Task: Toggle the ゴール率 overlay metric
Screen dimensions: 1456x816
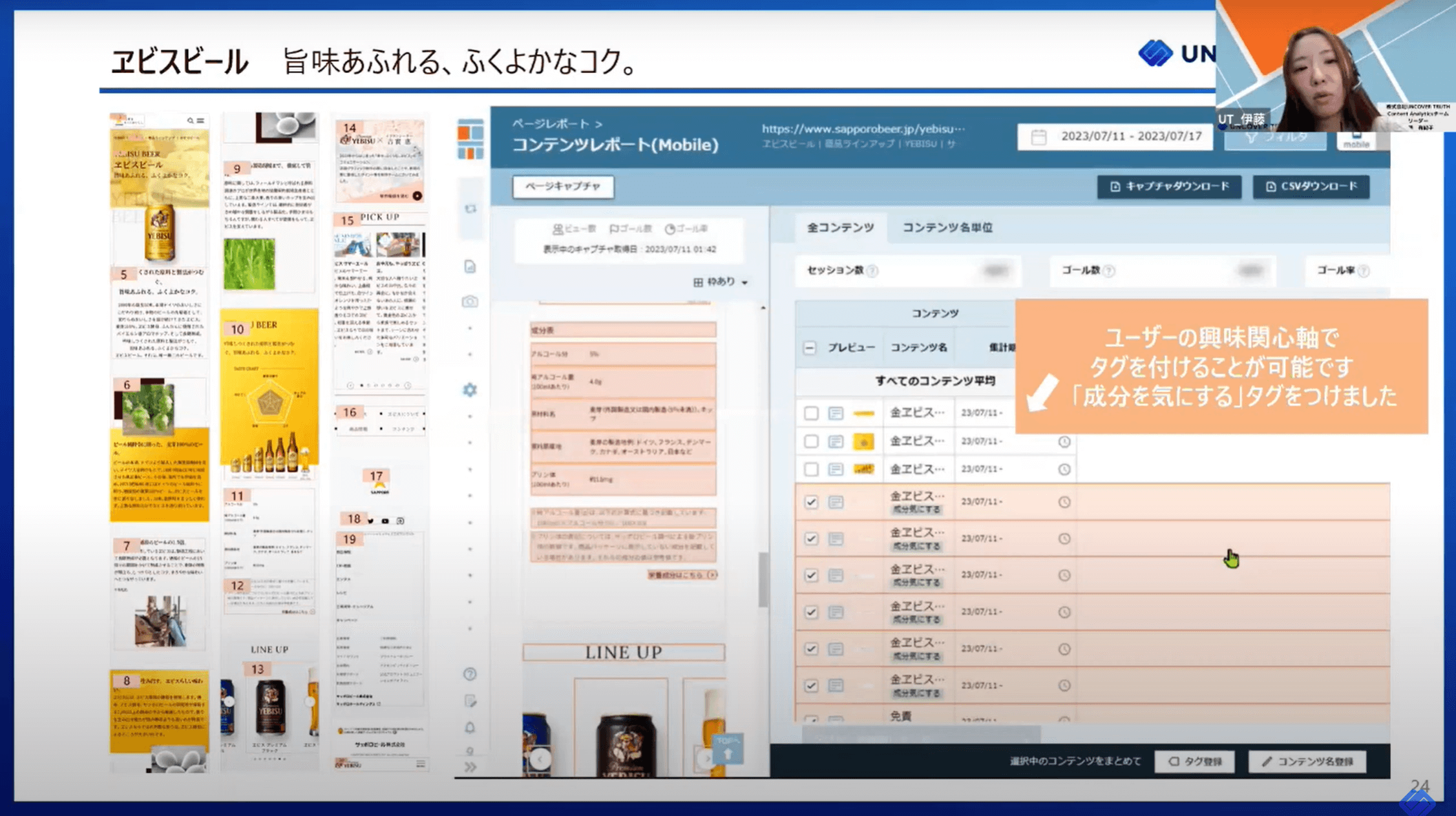Action: [686, 229]
